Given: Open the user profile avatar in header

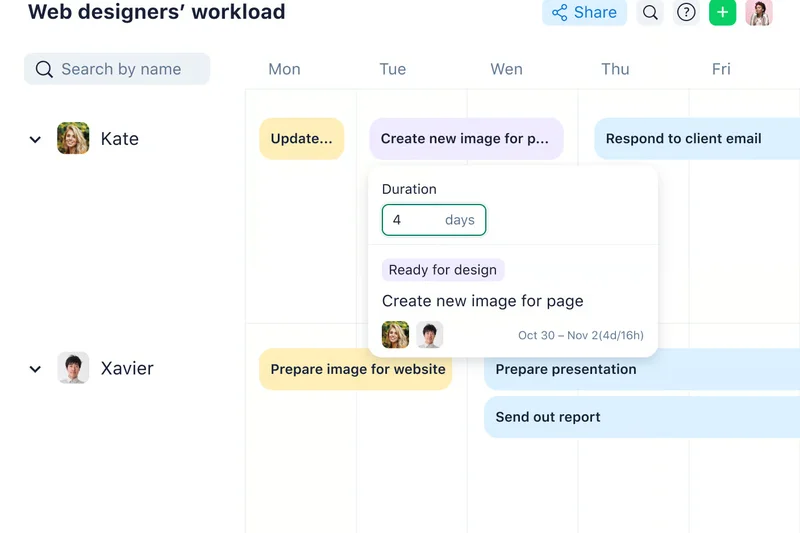Looking at the screenshot, I should 759,13.
